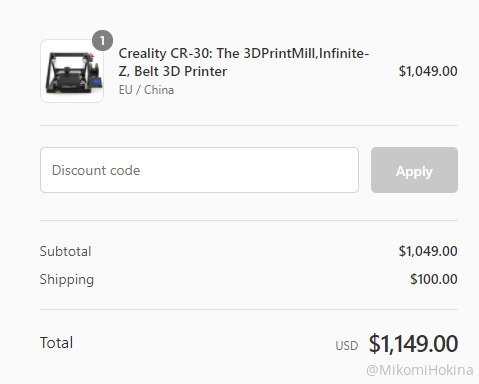Open the Creality CR-30 3DPrintMill product title
The image size is (479, 384).
pos(244,62)
